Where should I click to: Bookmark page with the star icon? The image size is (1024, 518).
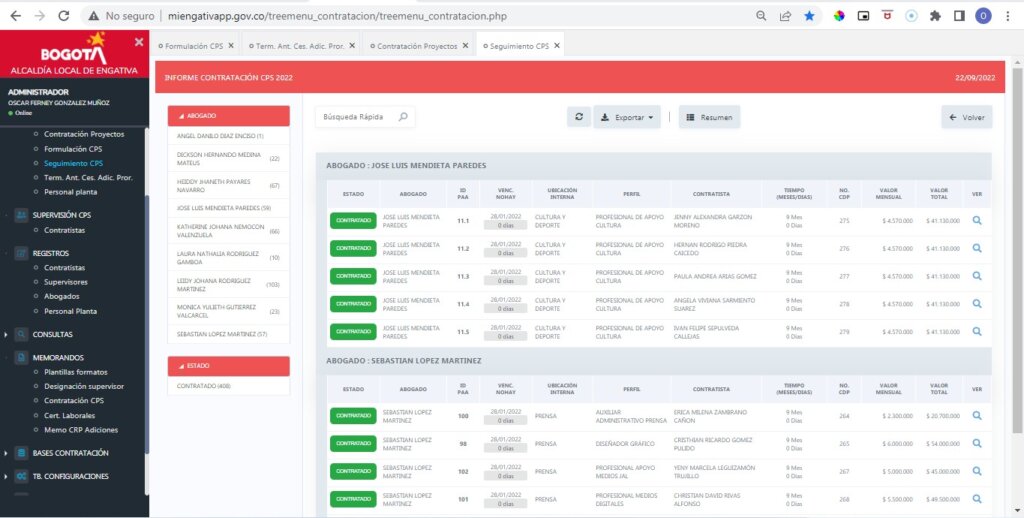809,16
